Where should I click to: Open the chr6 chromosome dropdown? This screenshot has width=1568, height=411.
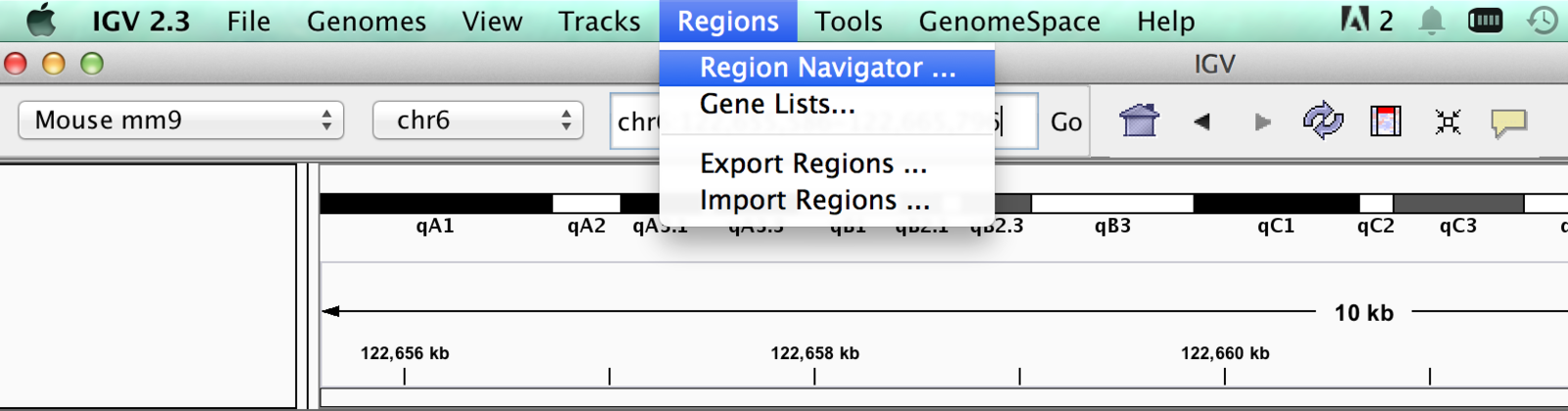pos(478,121)
